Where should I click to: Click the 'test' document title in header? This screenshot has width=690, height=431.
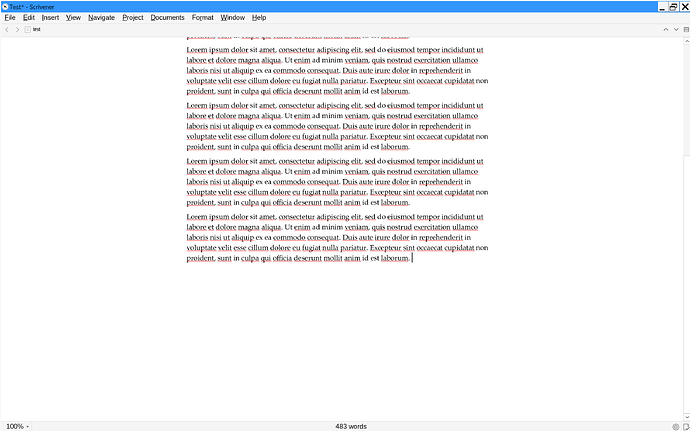coord(37,29)
